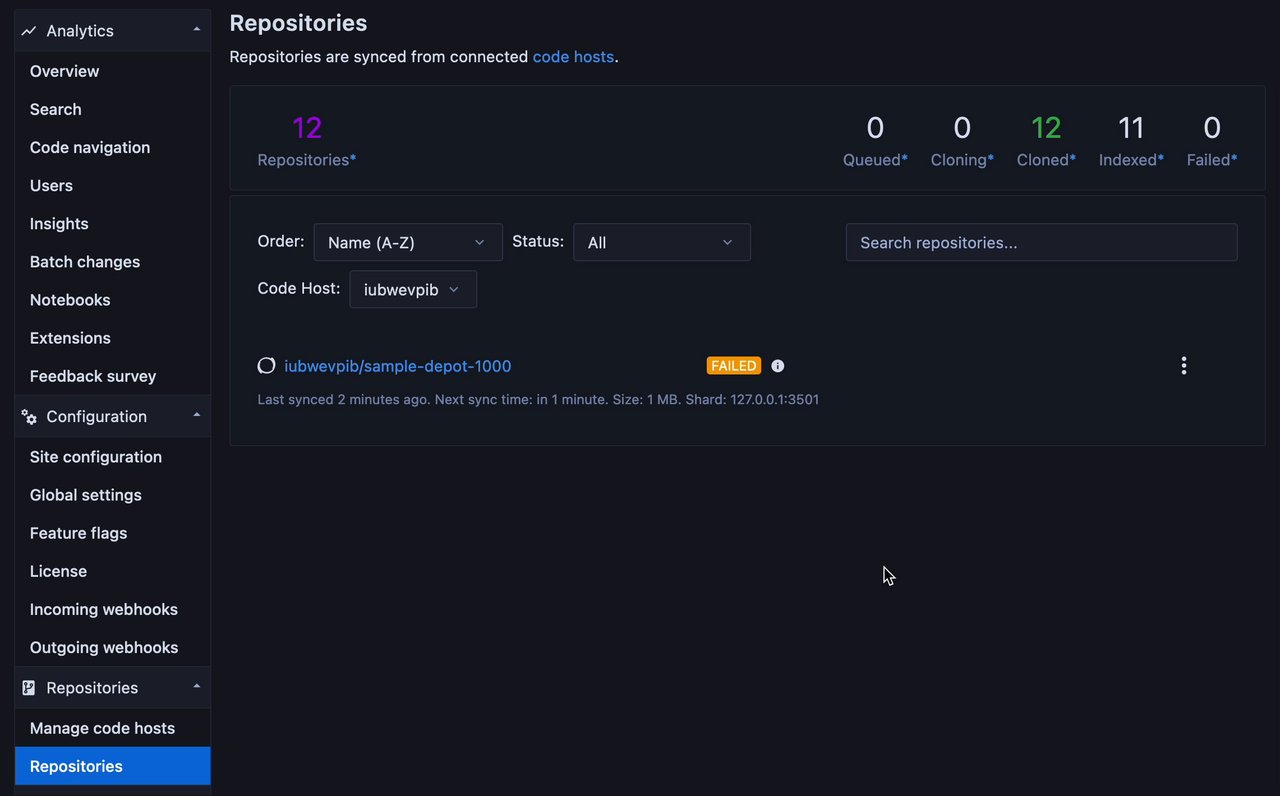Viewport: 1280px width, 796px height.
Task: Click the orange FAILED badge
Action: pos(733,366)
